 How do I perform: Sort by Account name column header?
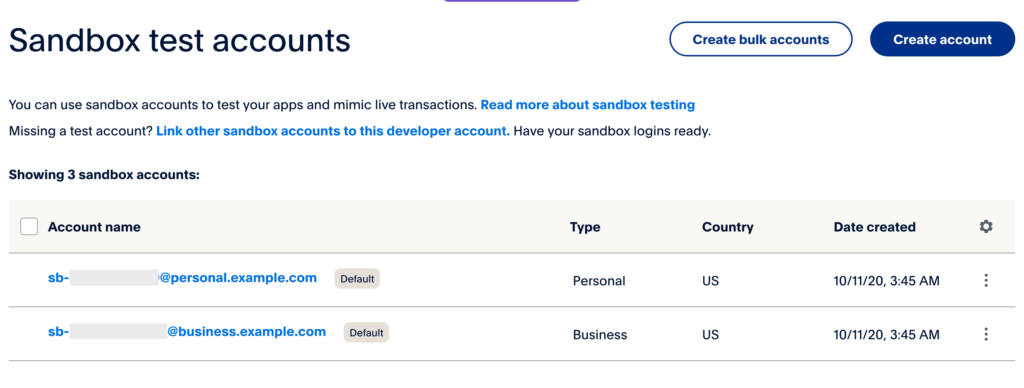pyautogui.click(x=94, y=227)
